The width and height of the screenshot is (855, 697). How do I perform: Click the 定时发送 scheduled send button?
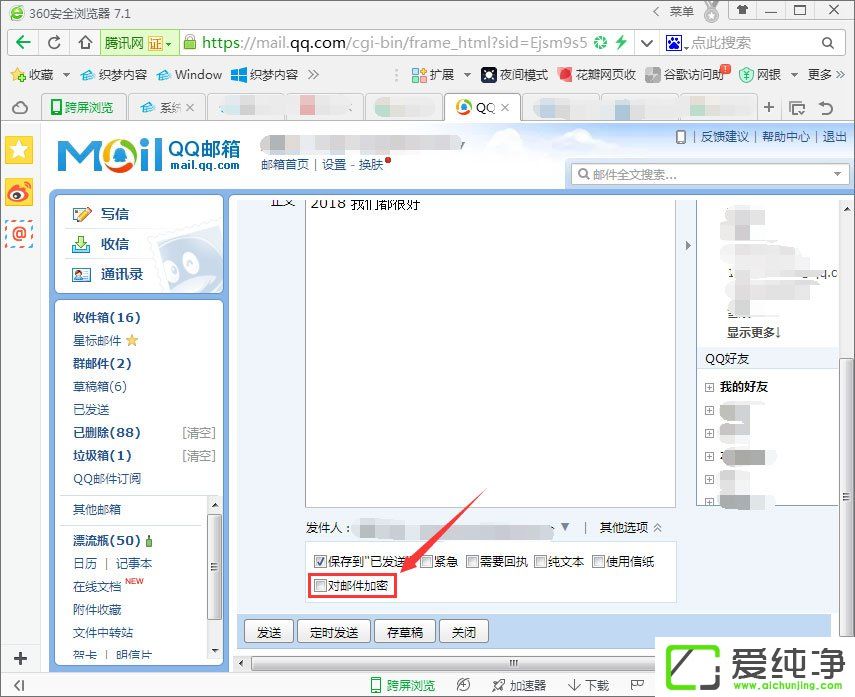coord(333,631)
